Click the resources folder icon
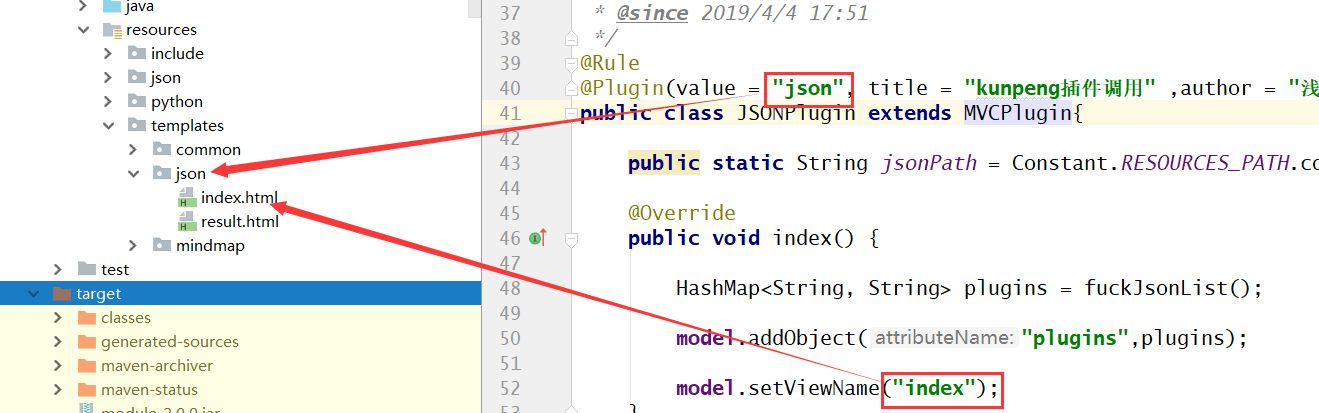This screenshot has height=413, width=1319. [112, 30]
